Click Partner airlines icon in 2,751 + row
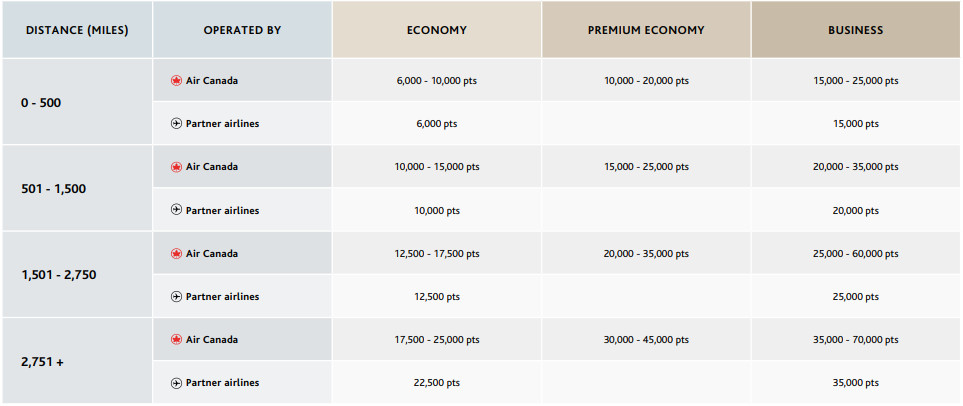This screenshot has width=963, height=406. pos(177,383)
